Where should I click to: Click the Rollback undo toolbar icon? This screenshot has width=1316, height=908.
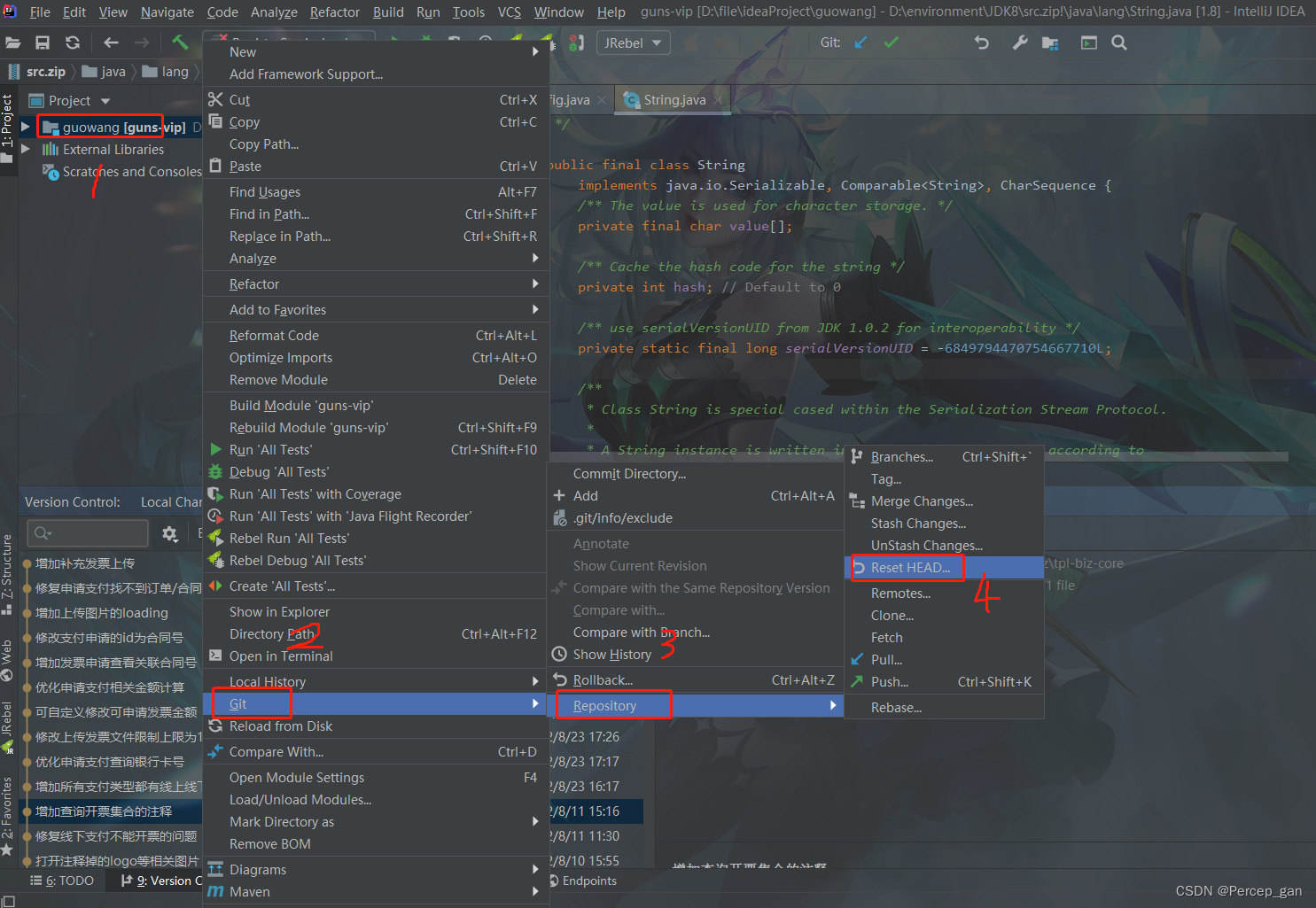coord(982,43)
